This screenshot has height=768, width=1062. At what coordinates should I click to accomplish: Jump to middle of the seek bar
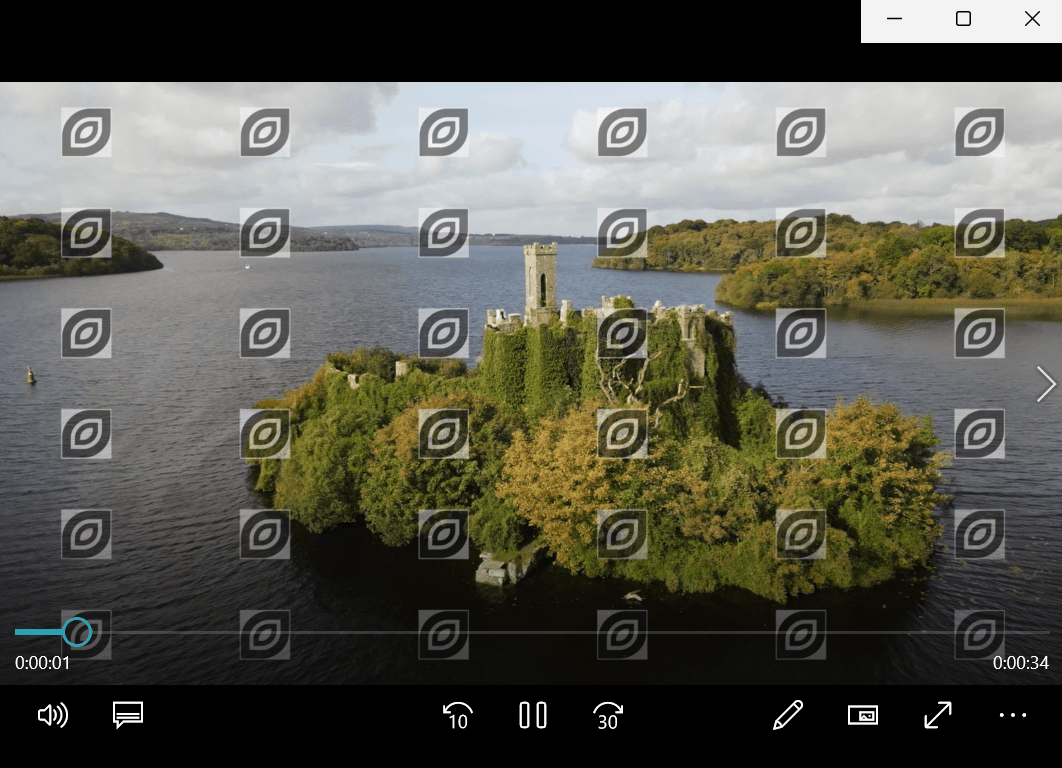coord(532,632)
